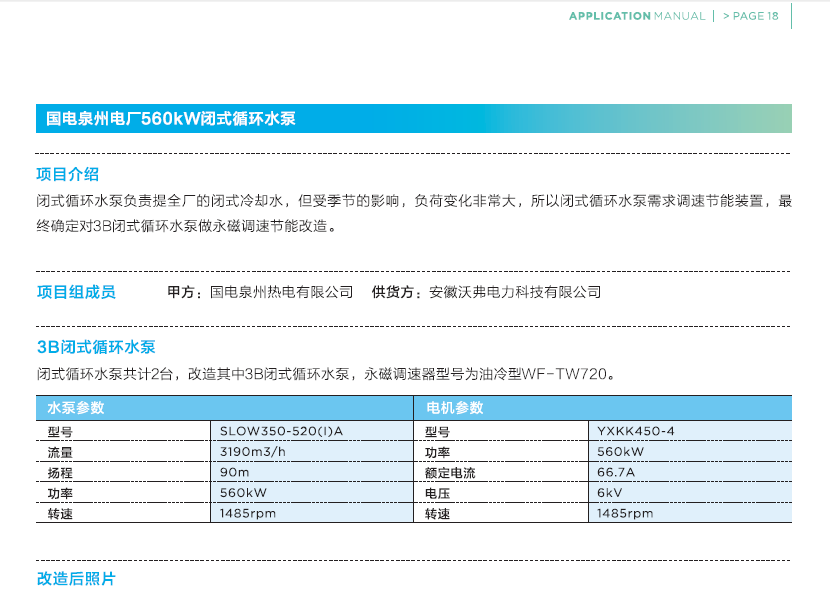Viewport: 830px width, 597px height.
Task: Select the voltage value 6kV
Action: click(x=610, y=493)
